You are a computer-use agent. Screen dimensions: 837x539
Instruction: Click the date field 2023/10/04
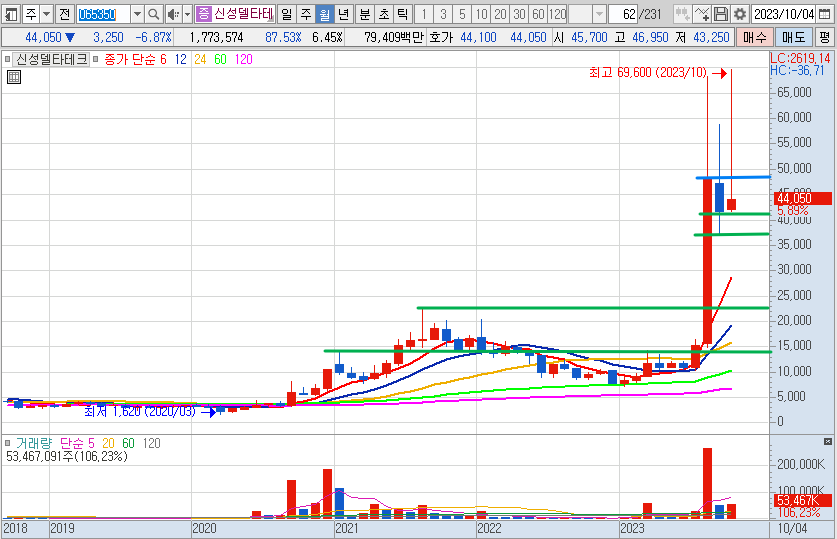(784, 14)
